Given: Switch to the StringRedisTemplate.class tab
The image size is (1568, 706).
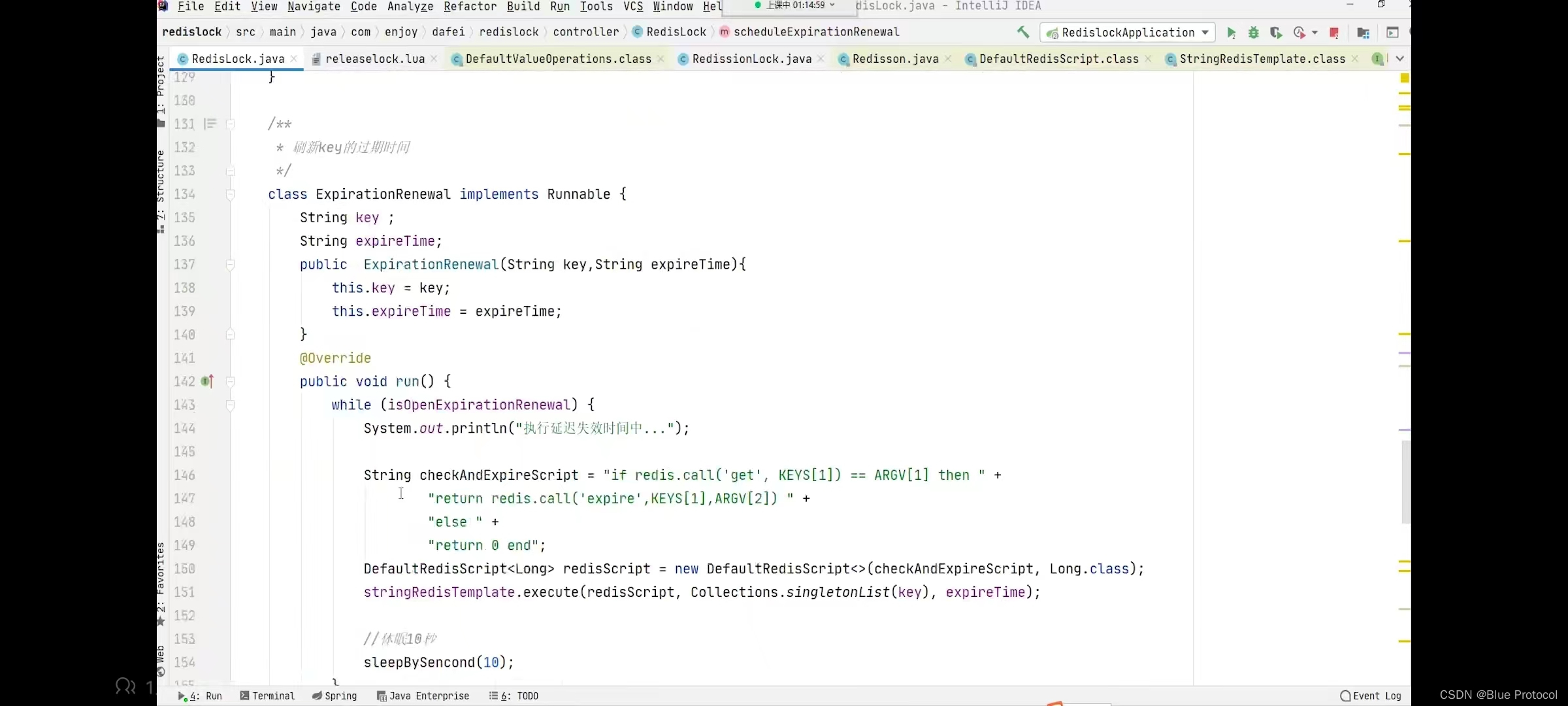Looking at the screenshot, I should (x=1263, y=59).
